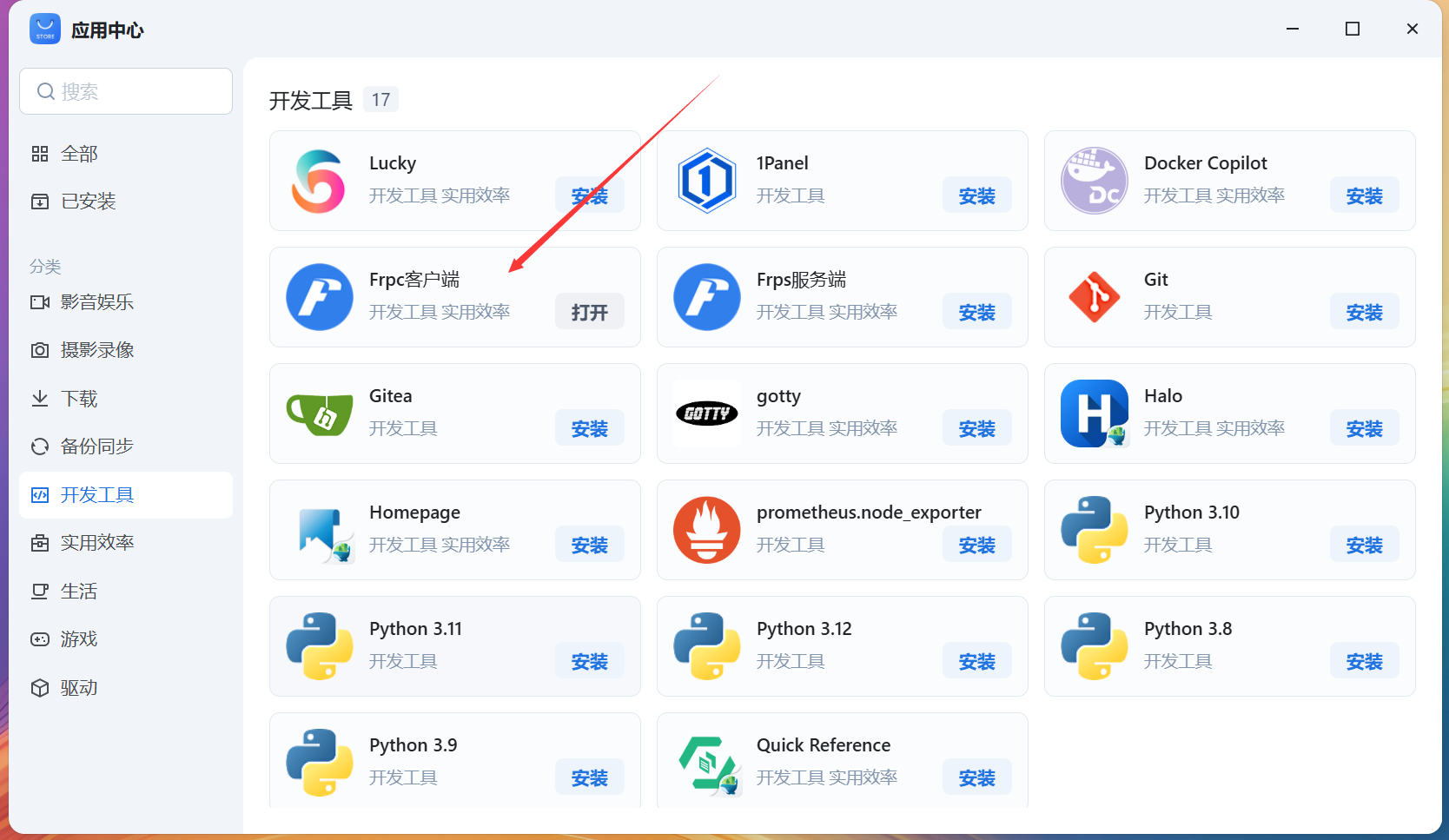Install Frps服务端

click(x=977, y=313)
